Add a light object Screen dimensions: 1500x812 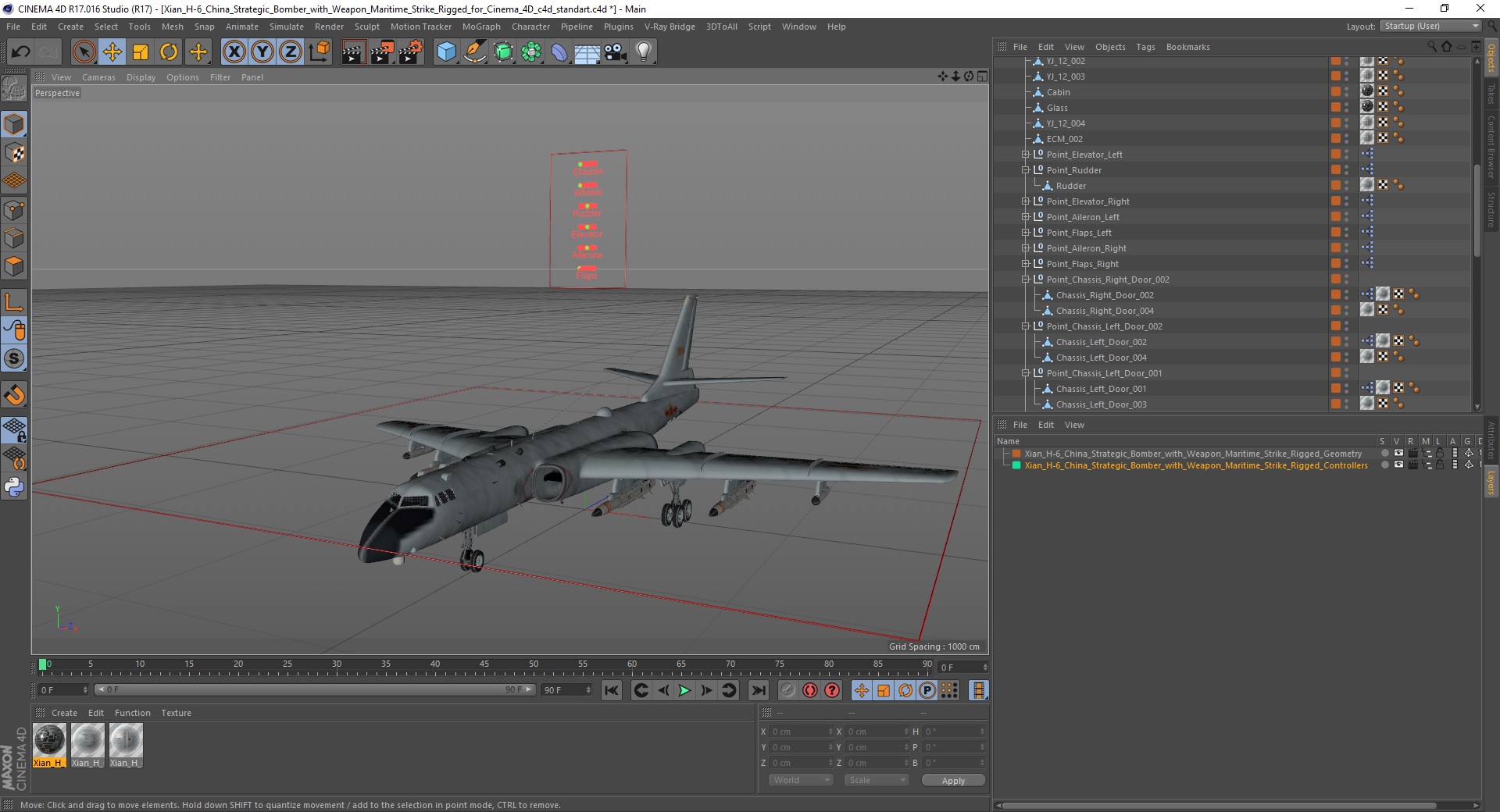[644, 52]
